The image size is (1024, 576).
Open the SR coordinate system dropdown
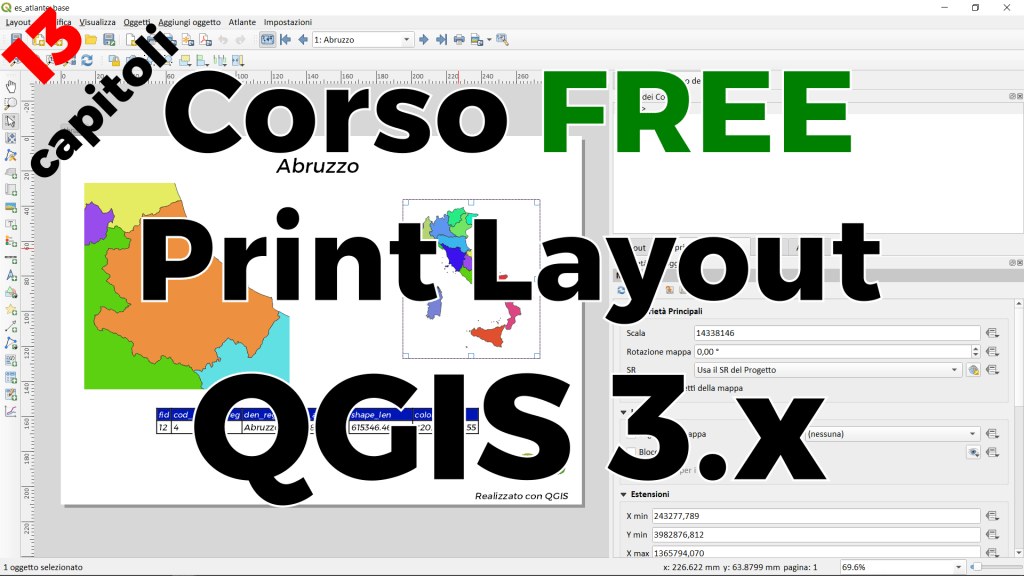tap(827, 370)
